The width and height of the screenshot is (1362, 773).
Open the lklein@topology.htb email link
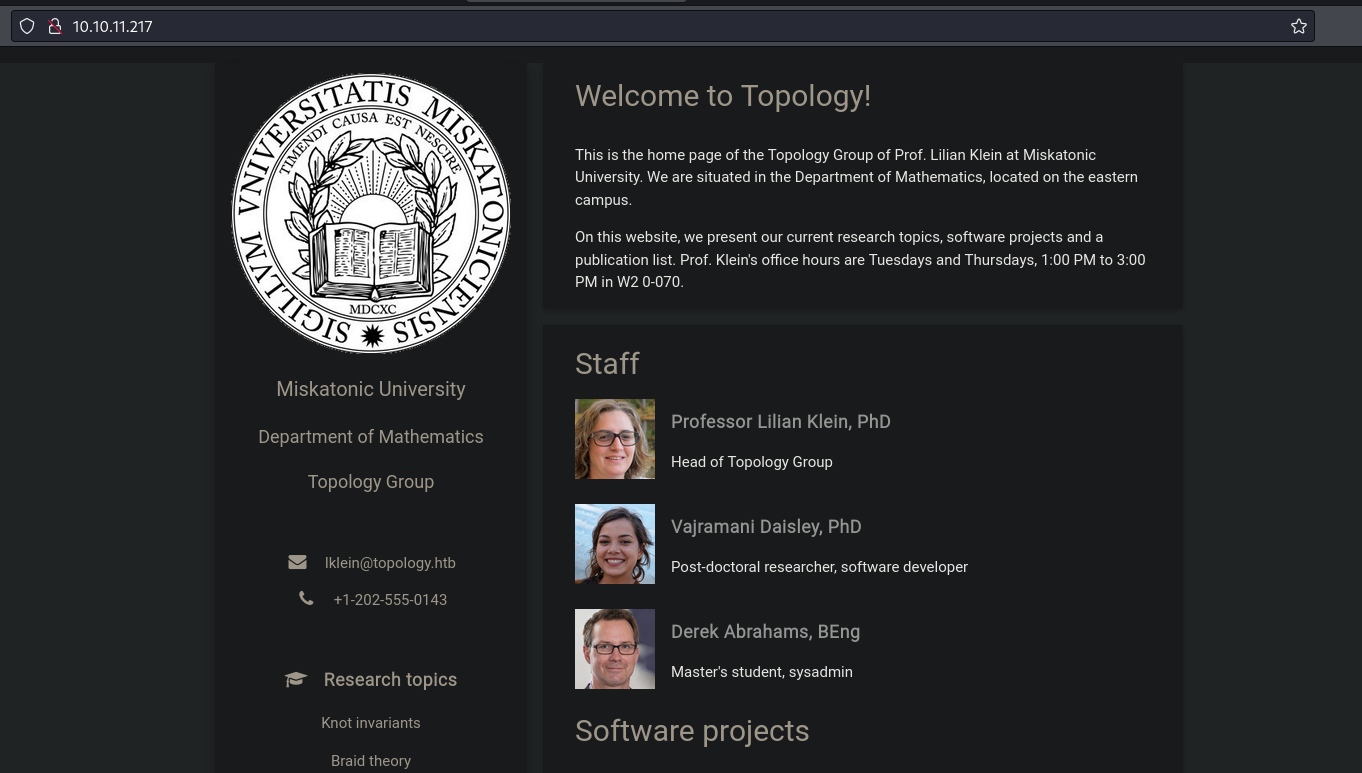pyautogui.click(x=390, y=563)
